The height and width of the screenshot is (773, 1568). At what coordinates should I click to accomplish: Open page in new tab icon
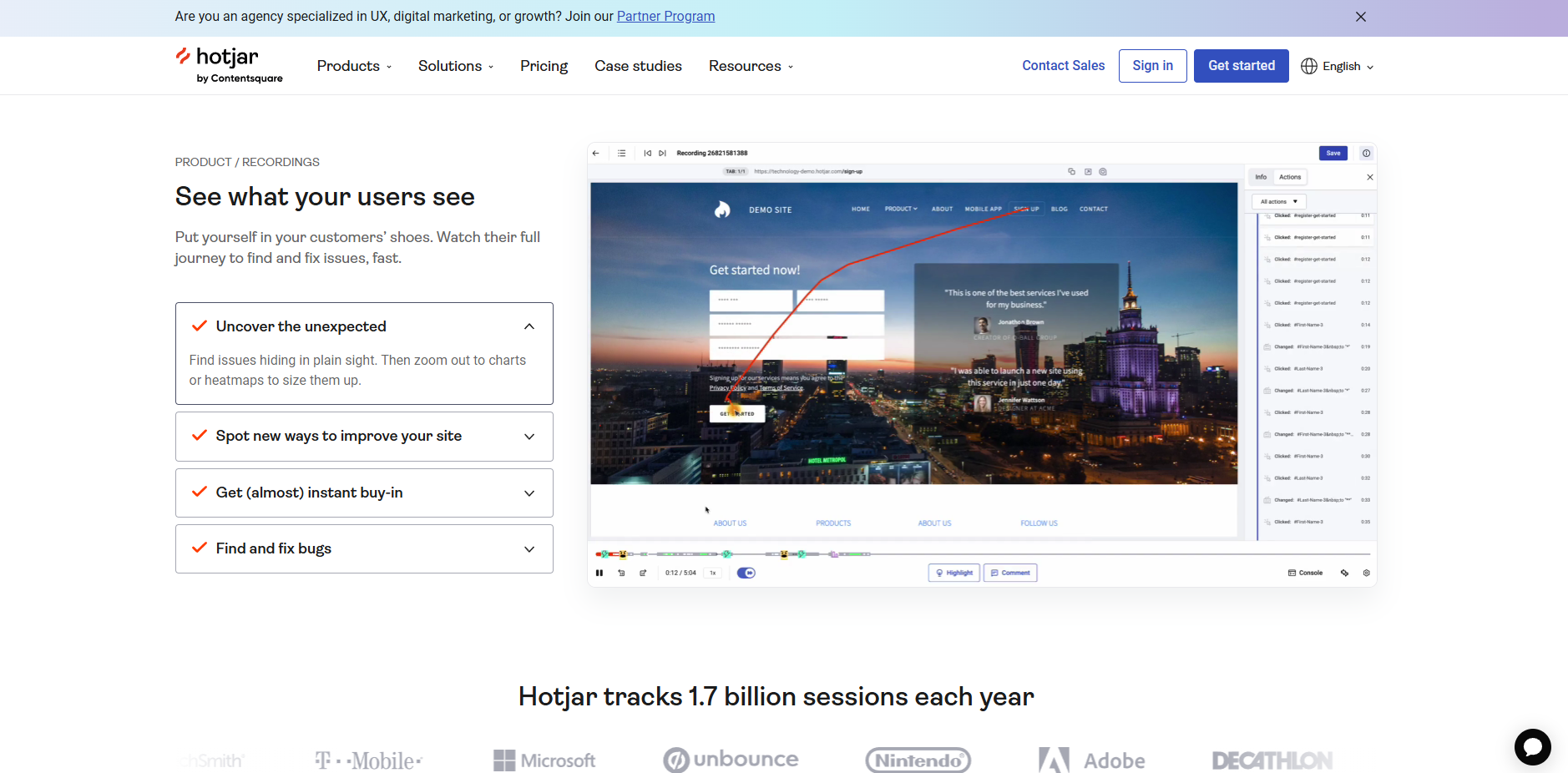pos(1088,171)
